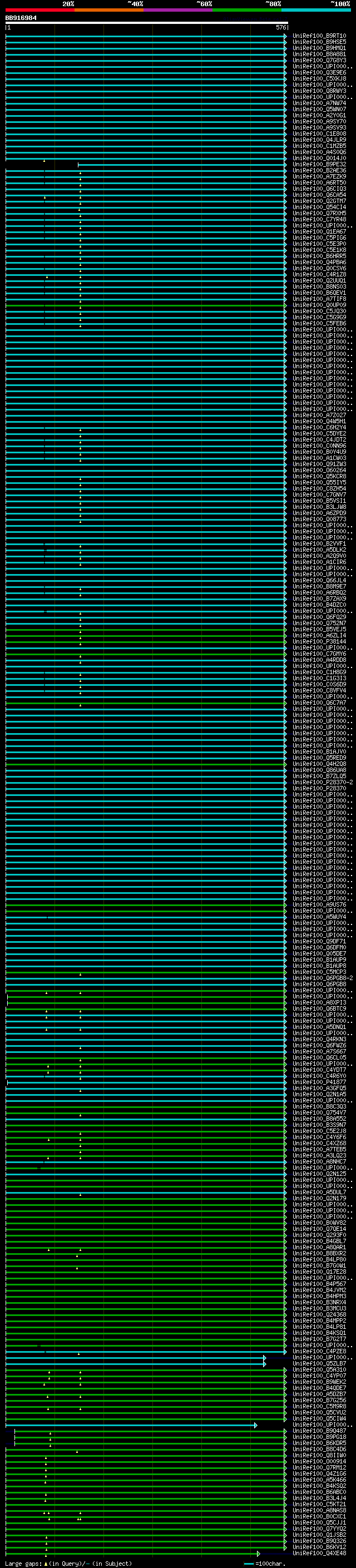
Task: Select hit UniRef100_Q6CA54
Action: (x=319, y=195)
